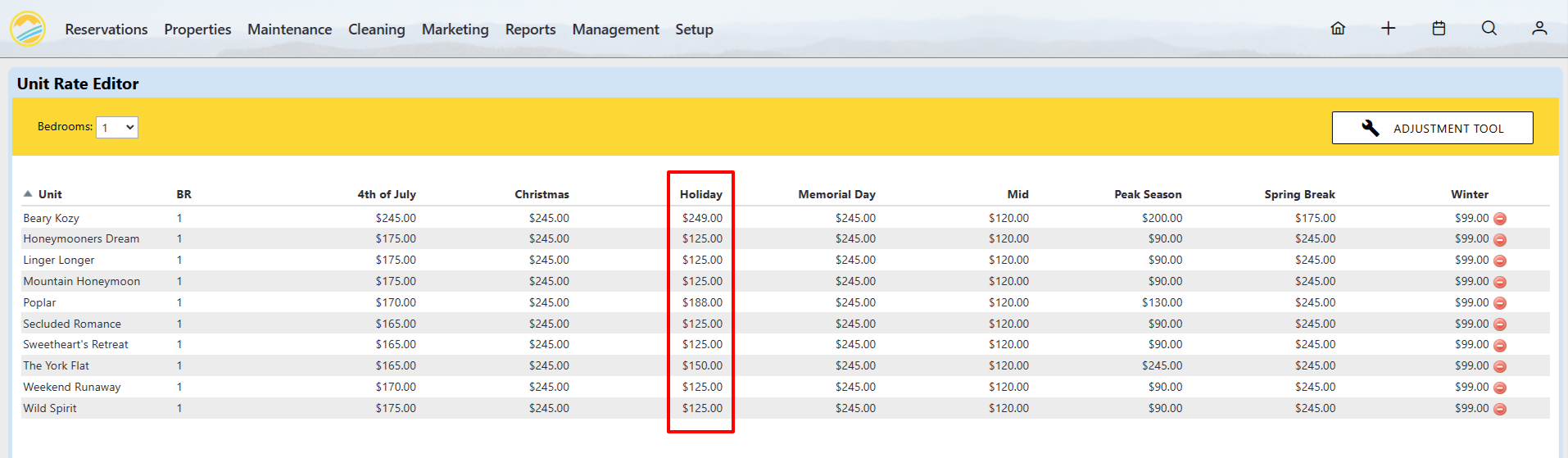Click the plus add icon
This screenshot has height=458, width=1568.
coord(1388,29)
